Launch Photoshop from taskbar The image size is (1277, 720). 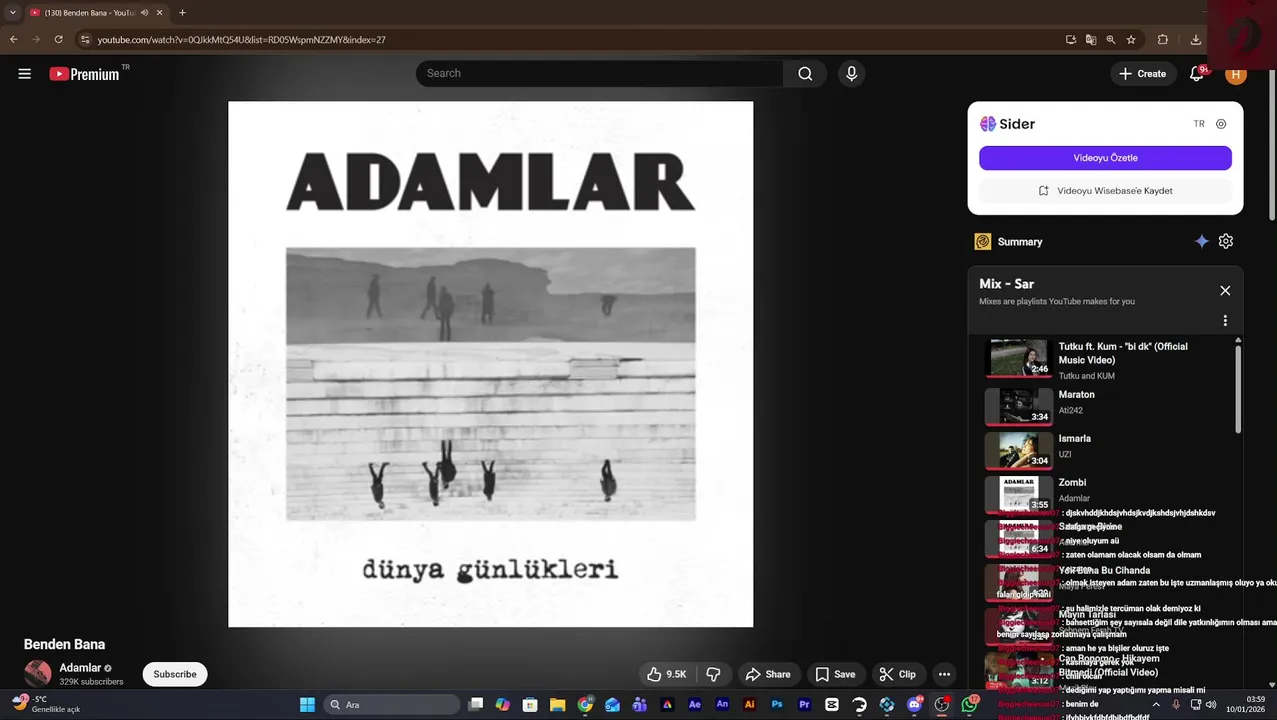pyautogui.click(x=777, y=704)
